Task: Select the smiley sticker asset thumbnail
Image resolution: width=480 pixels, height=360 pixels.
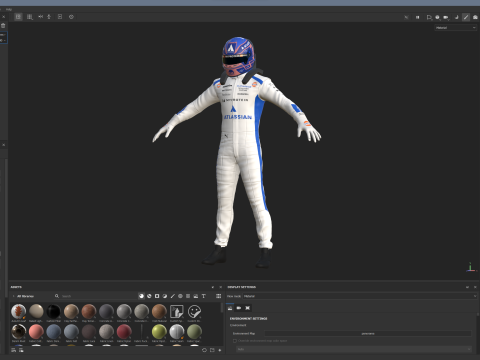Action: click(x=194, y=312)
